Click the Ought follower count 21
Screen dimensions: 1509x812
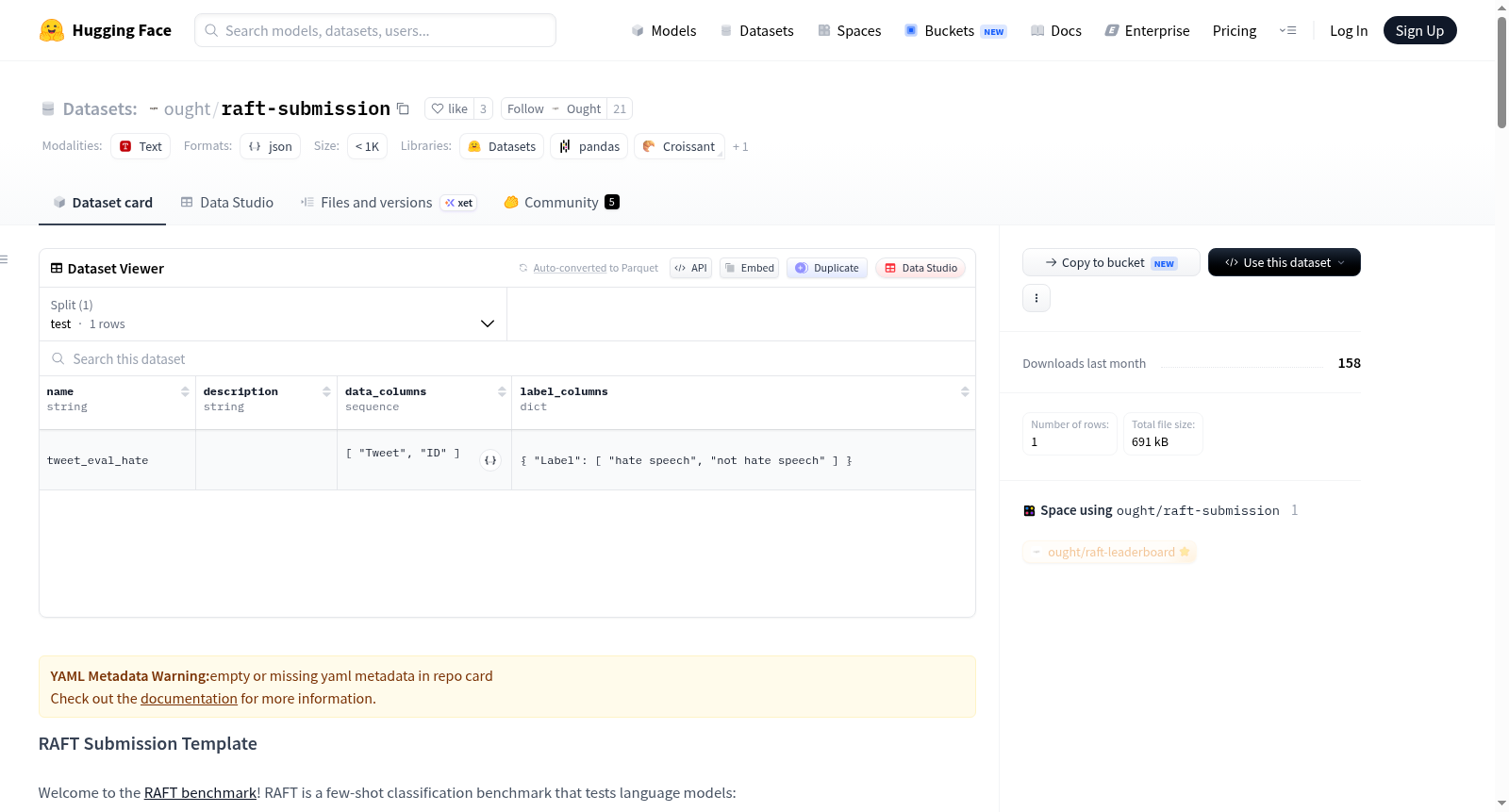(620, 108)
